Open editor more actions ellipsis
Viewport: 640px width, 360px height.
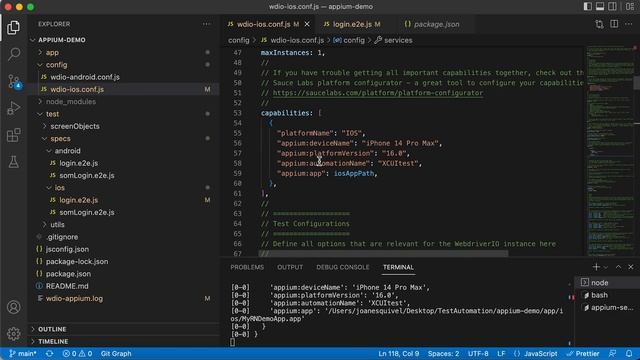coord(629,24)
